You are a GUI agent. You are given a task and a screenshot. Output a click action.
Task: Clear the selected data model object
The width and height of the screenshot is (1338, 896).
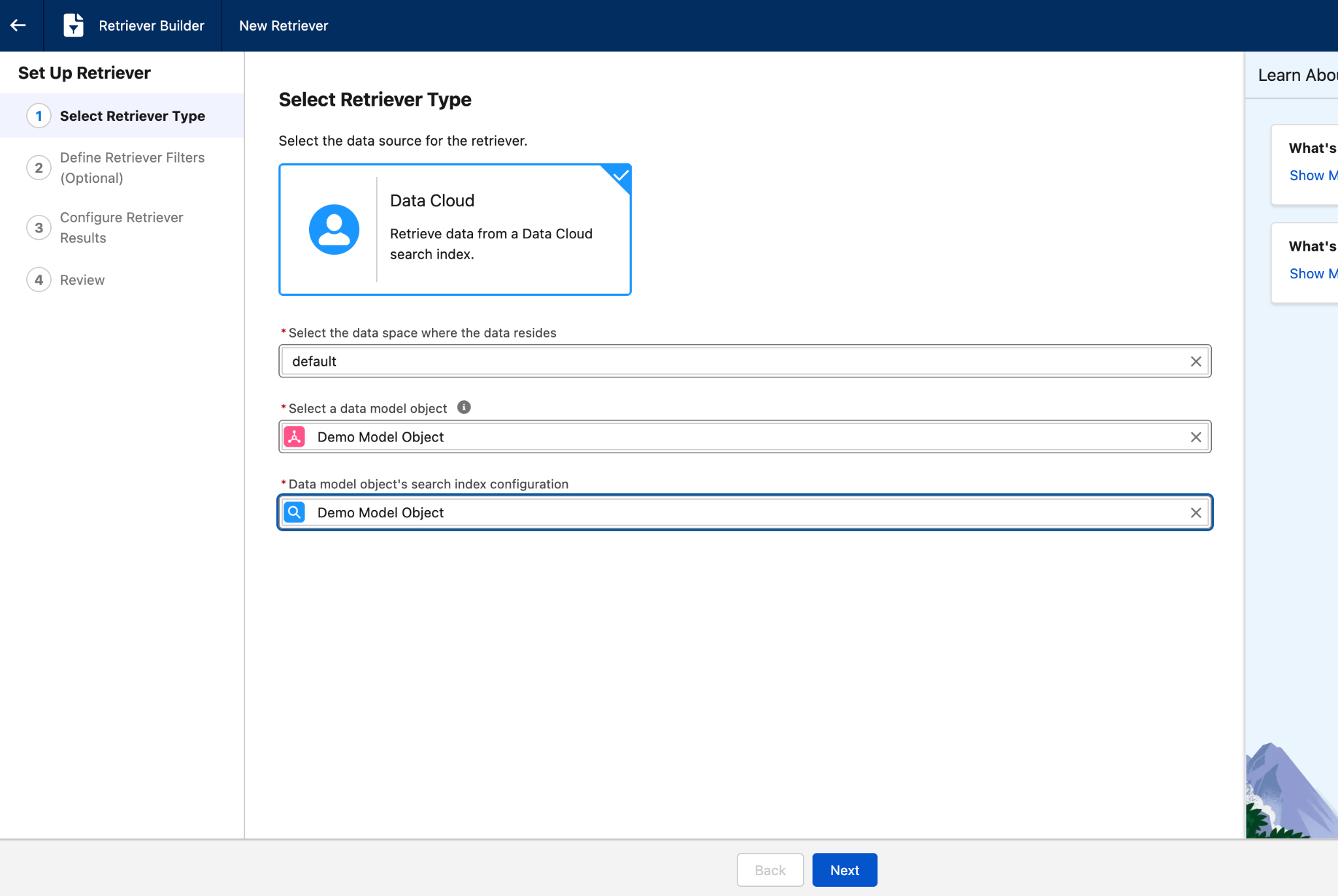pyautogui.click(x=1196, y=437)
